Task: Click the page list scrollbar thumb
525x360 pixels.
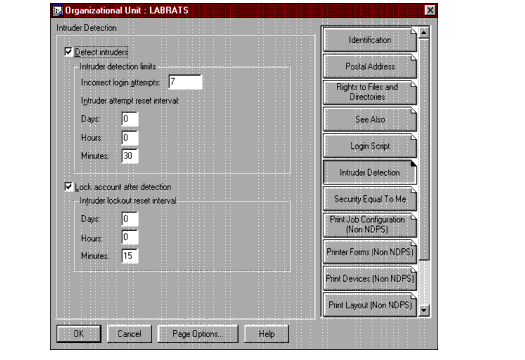Action: pyautogui.click(x=424, y=149)
